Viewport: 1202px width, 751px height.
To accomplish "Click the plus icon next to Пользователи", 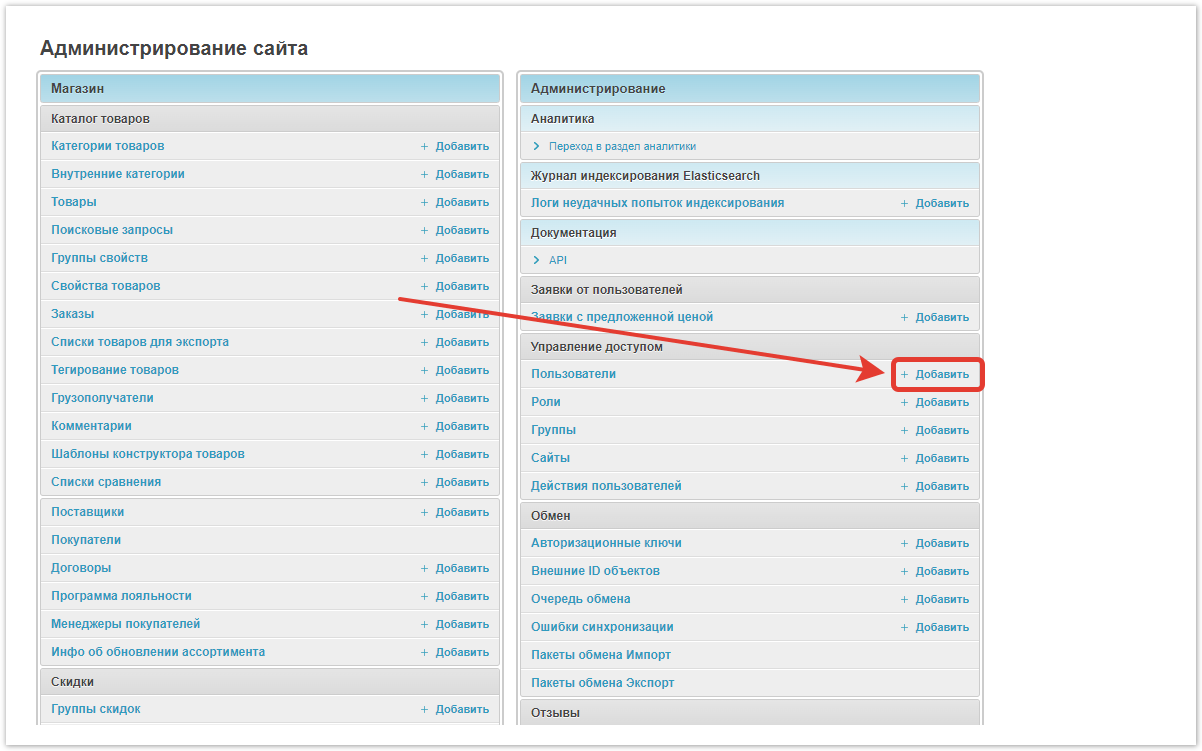I will (x=905, y=375).
